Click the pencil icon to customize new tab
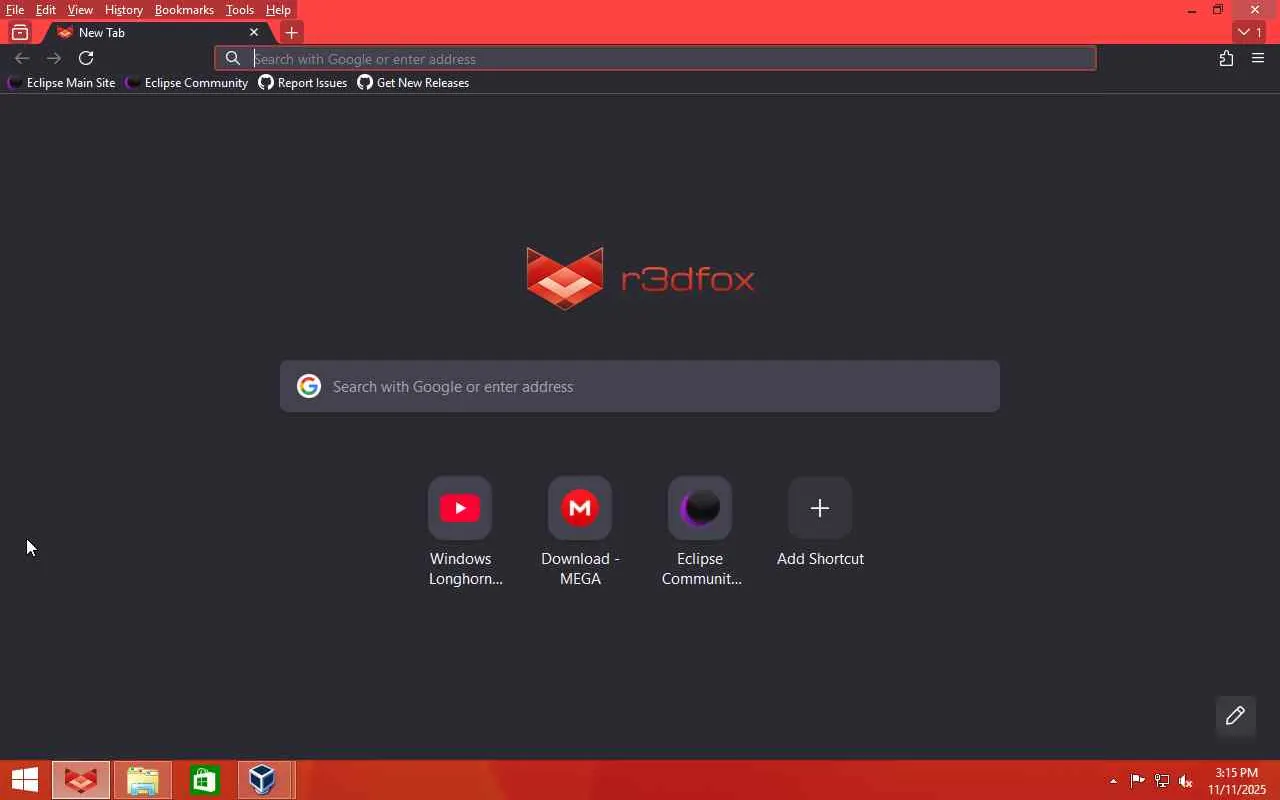Screen dimensions: 1280x800 tap(1235, 715)
